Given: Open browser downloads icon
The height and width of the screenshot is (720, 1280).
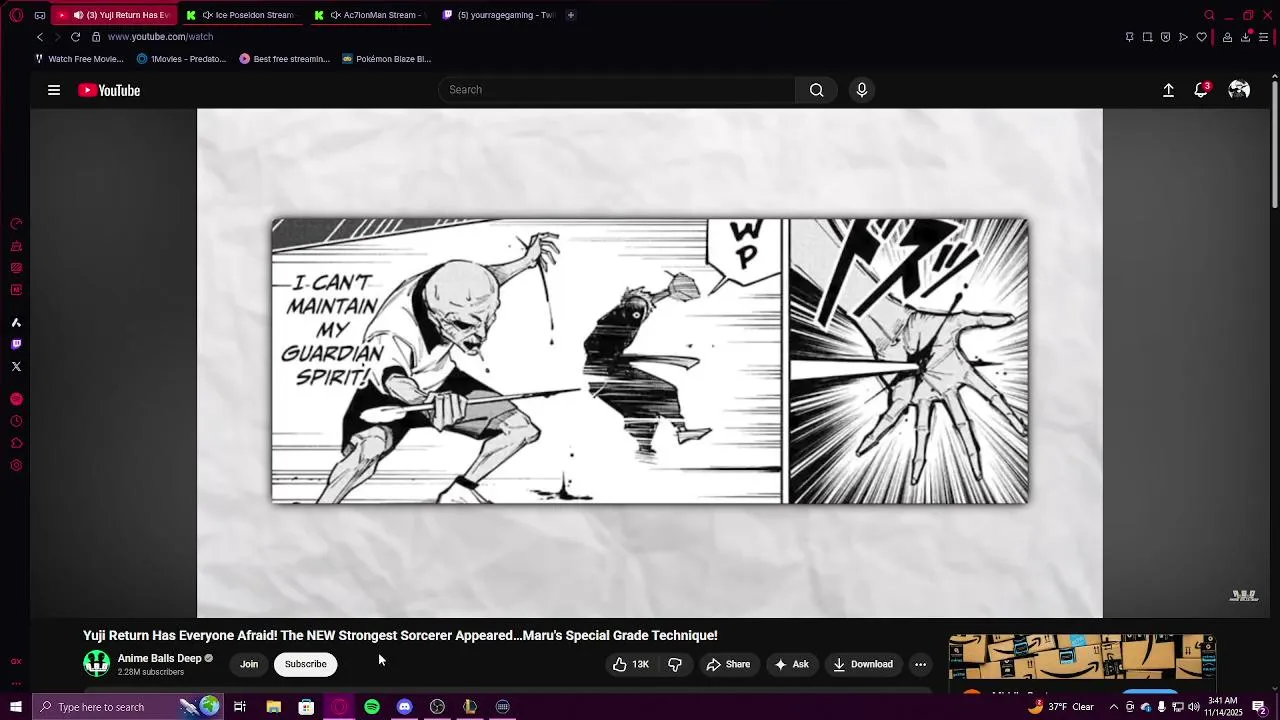Looking at the screenshot, I should pyautogui.click(x=1245, y=37).
